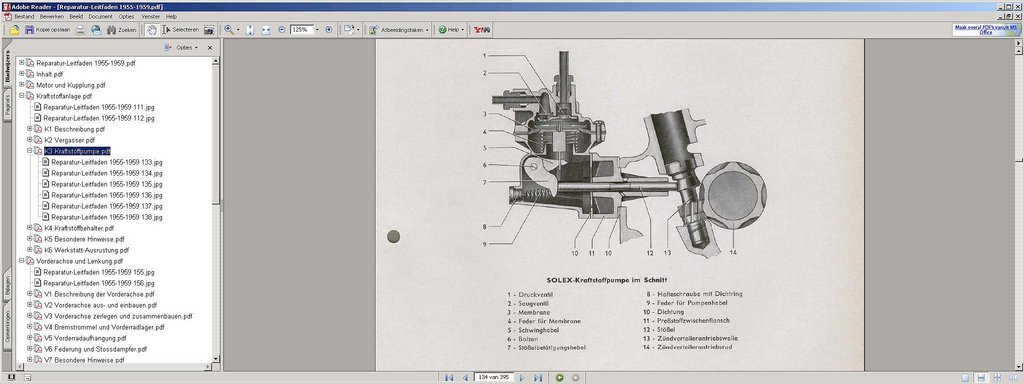Image resolution: width=1024 pixels, height=384 pixels.
Task: Switch to Continuous Facing layout
Action: [x=997, y=377]
